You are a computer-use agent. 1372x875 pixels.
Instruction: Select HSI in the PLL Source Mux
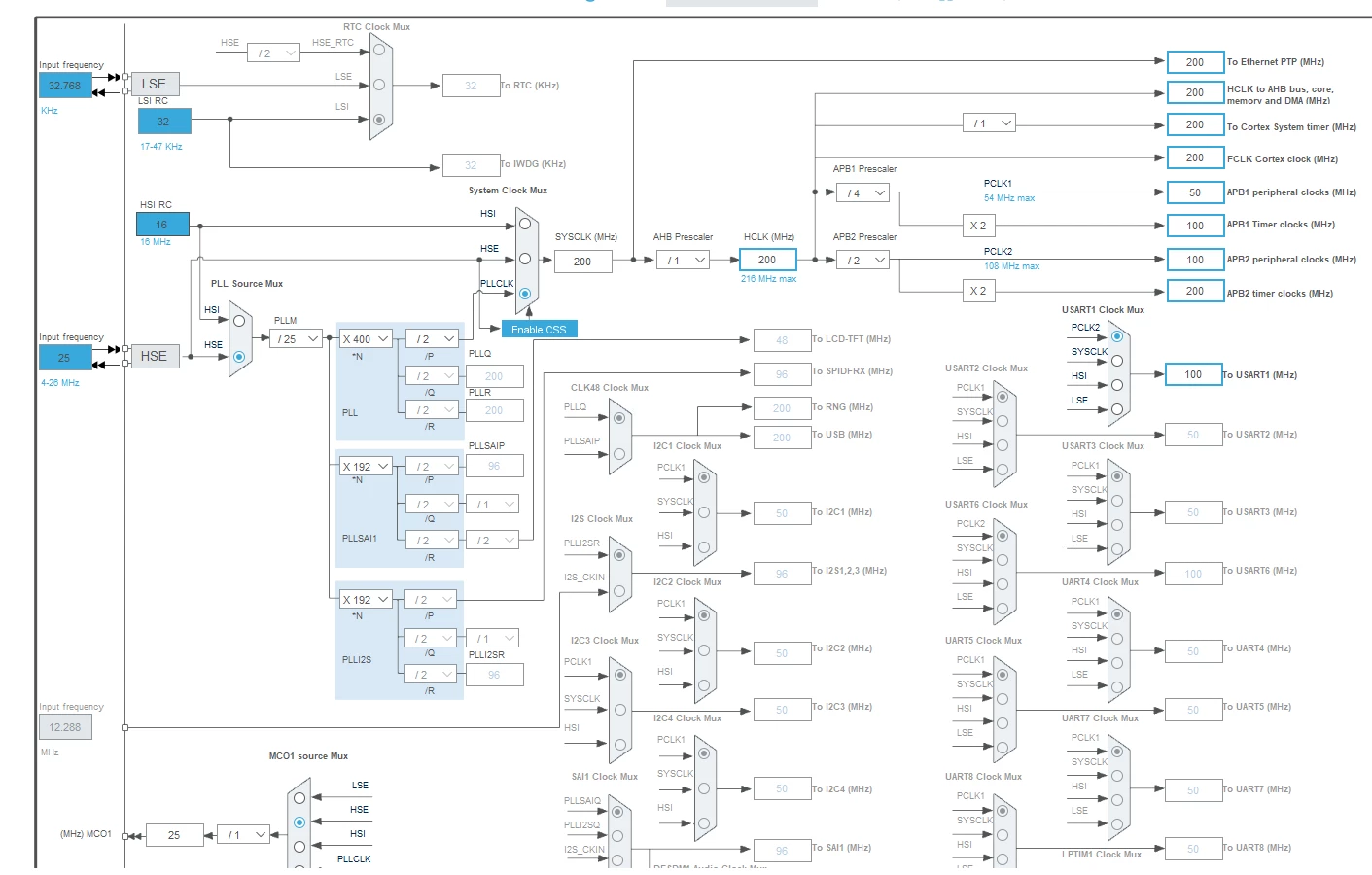pyautogui.click(x=239, y=320)
